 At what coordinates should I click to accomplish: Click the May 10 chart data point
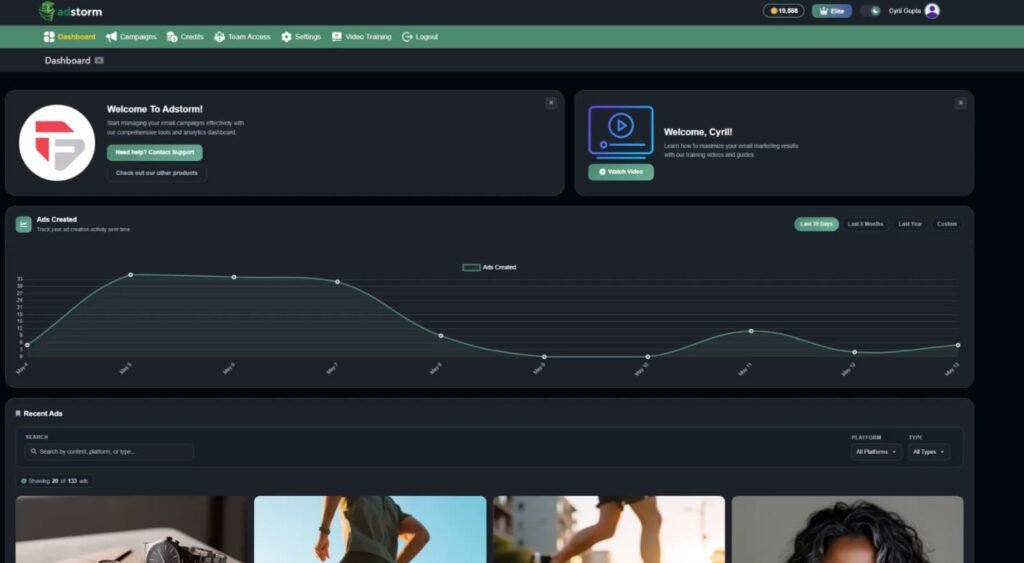click(648, 357)
